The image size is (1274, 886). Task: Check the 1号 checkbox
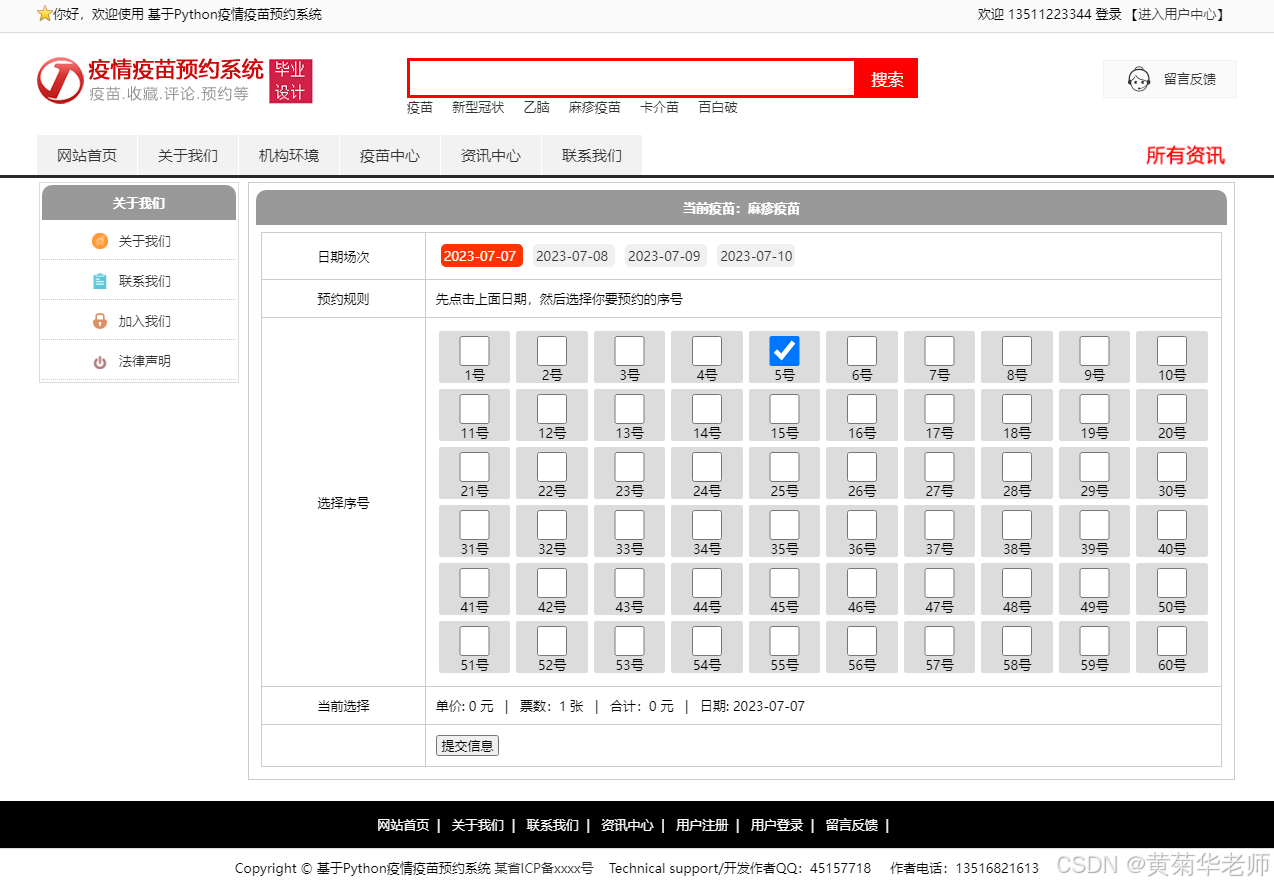point(474,351)
